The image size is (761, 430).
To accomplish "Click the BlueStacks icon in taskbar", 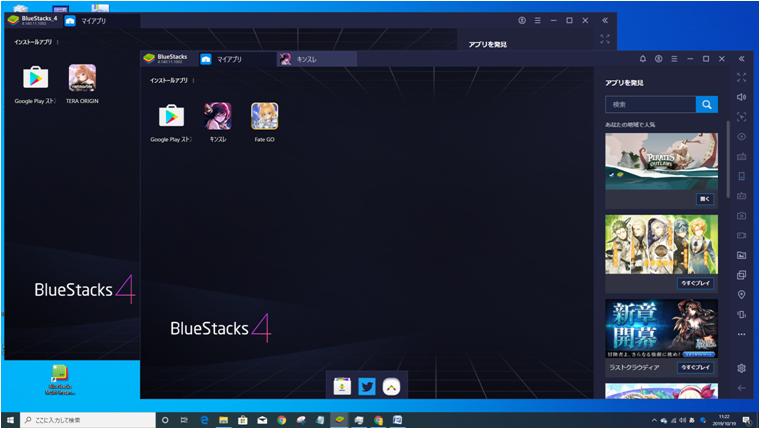I will pos(340,420).
